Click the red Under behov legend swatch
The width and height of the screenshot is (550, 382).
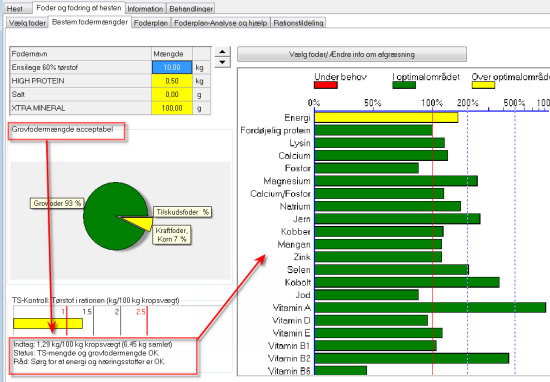(326, 85)
